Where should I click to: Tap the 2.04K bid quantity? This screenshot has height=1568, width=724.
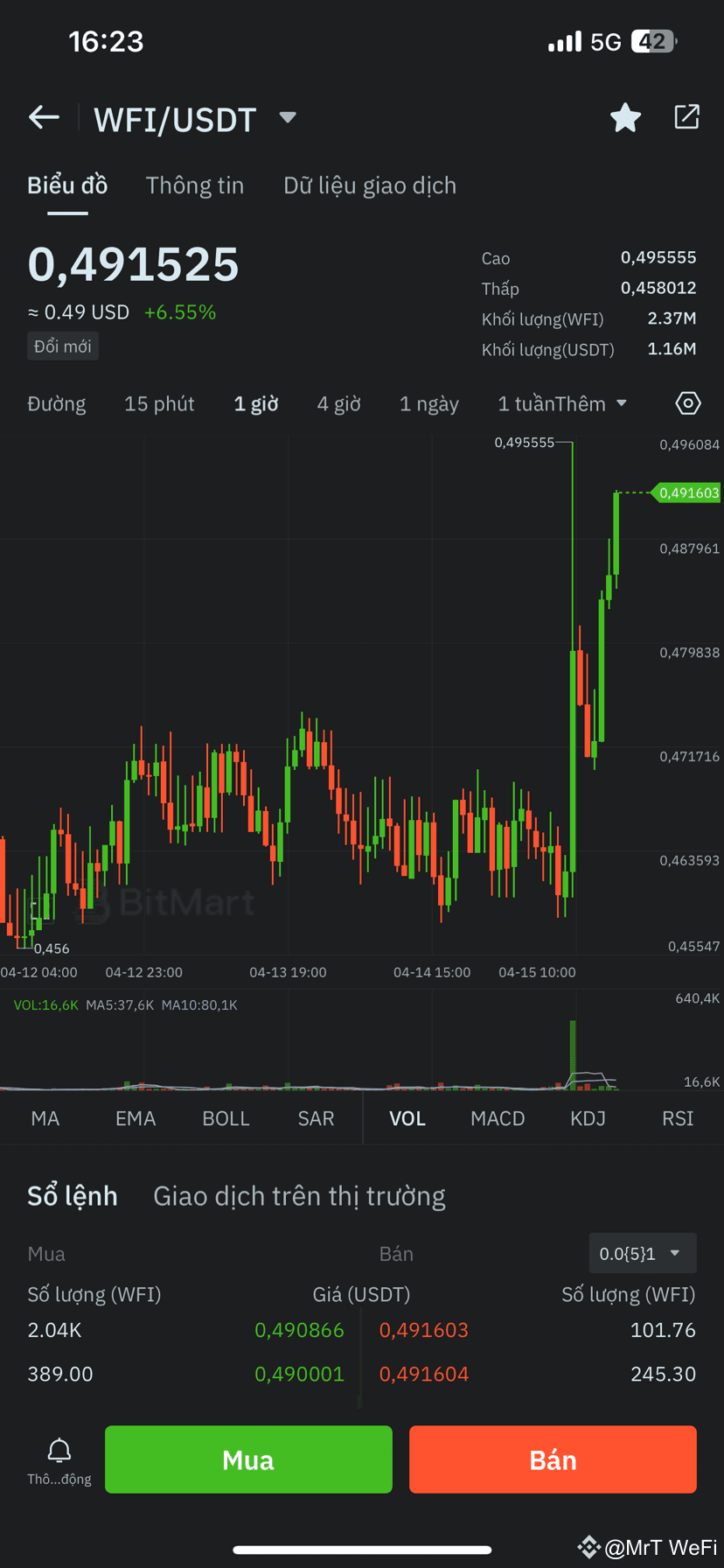click(x=54, y=1330)
